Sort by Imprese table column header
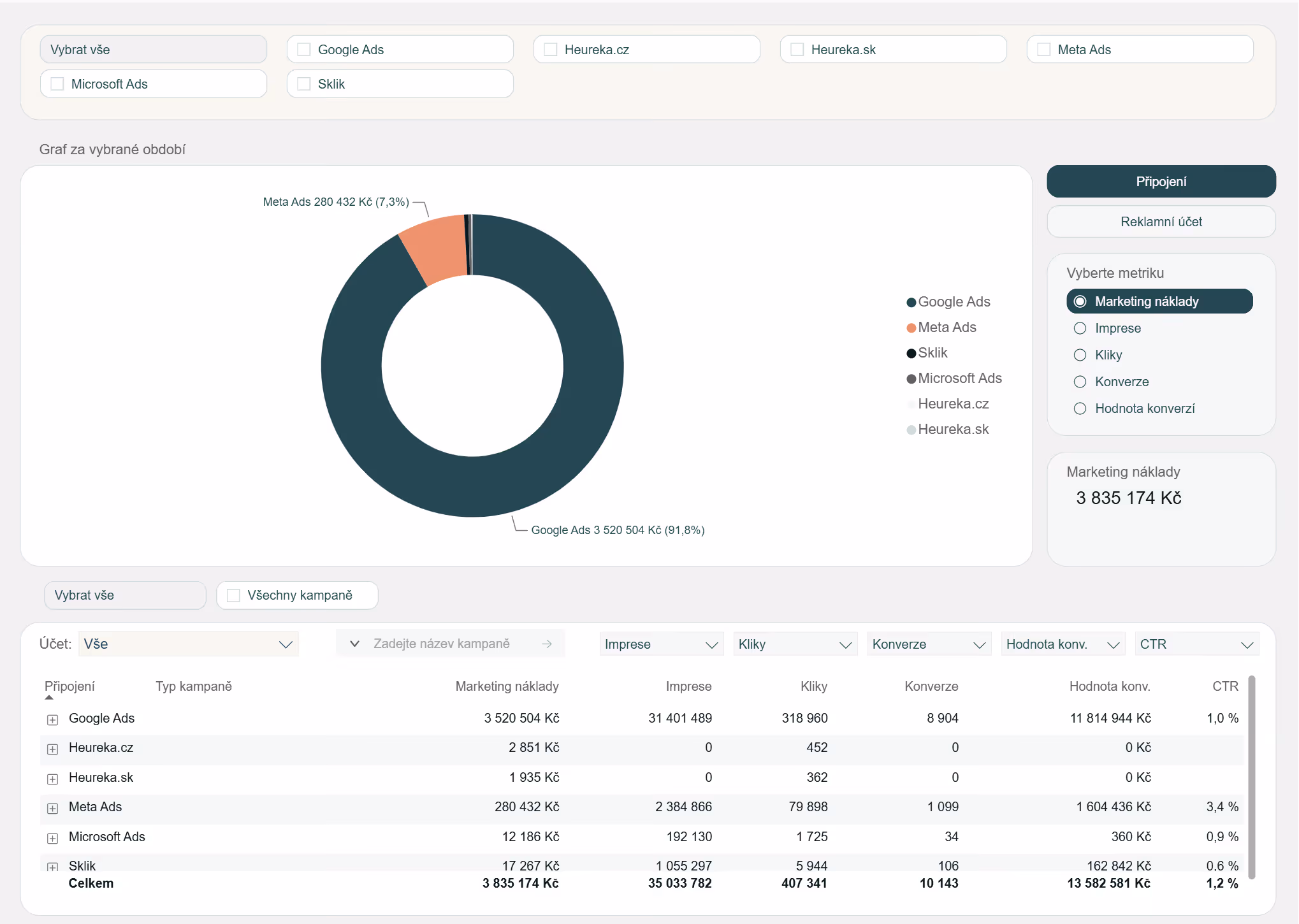 coord(688,686)
